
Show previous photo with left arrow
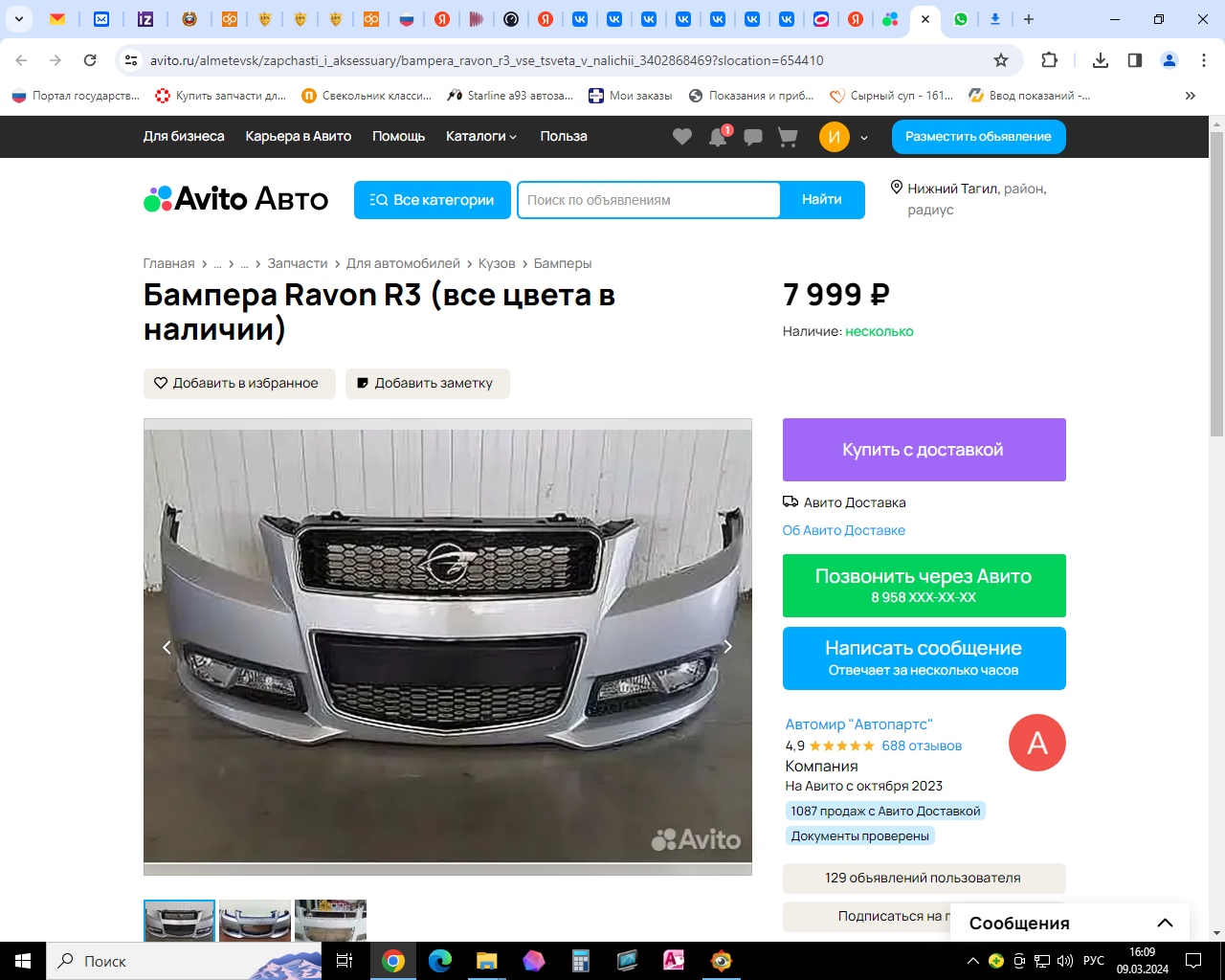pyautogui.click(x=167, y=647)
